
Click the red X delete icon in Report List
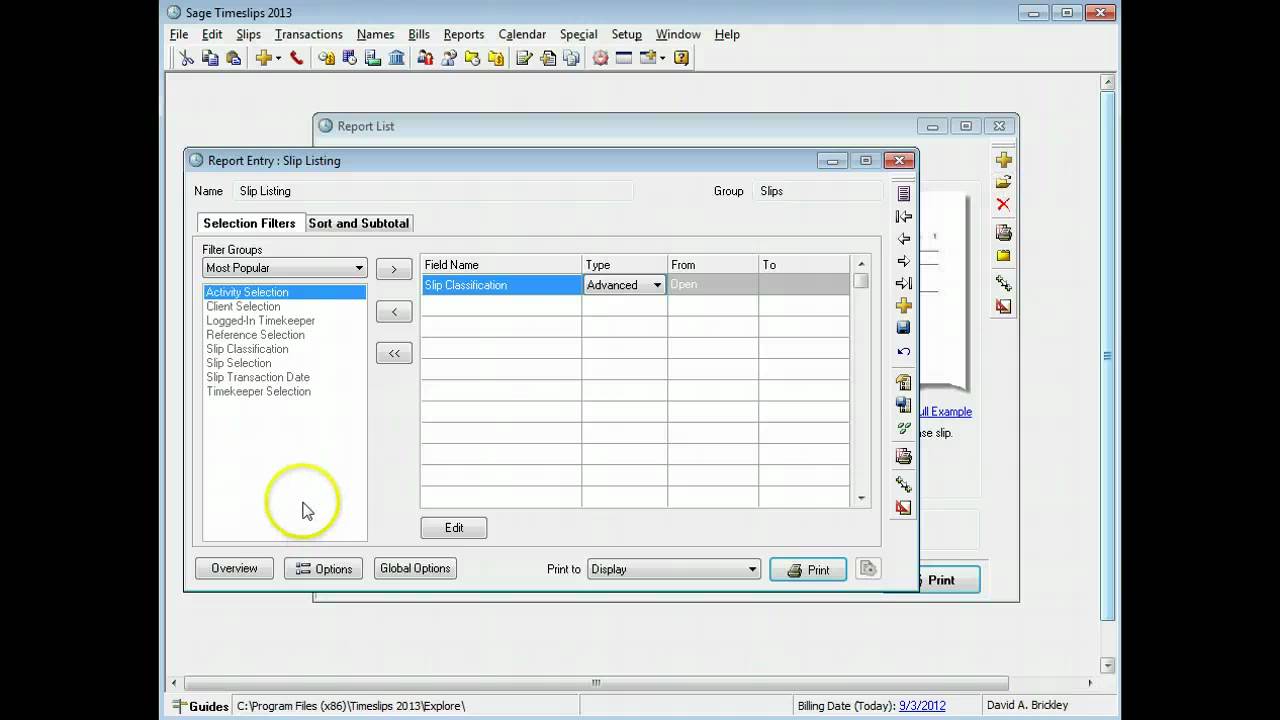point(1003,204)
